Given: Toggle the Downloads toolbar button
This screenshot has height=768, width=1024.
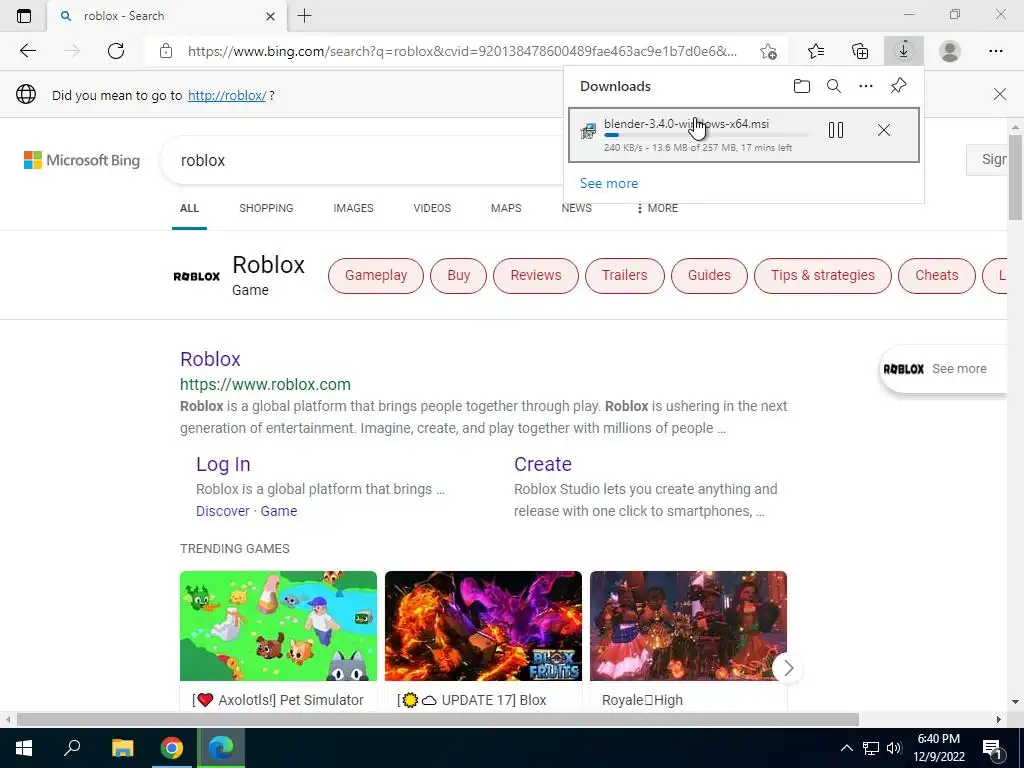Looking at the screenshot, I should coord(904,51).
